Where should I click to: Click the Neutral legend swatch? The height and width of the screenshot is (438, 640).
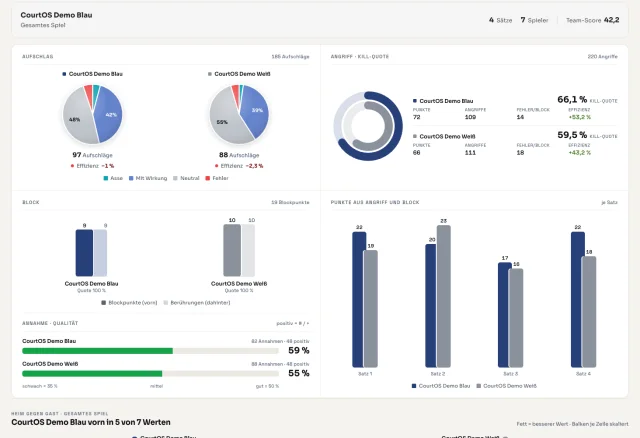click(x=176, y=178)
